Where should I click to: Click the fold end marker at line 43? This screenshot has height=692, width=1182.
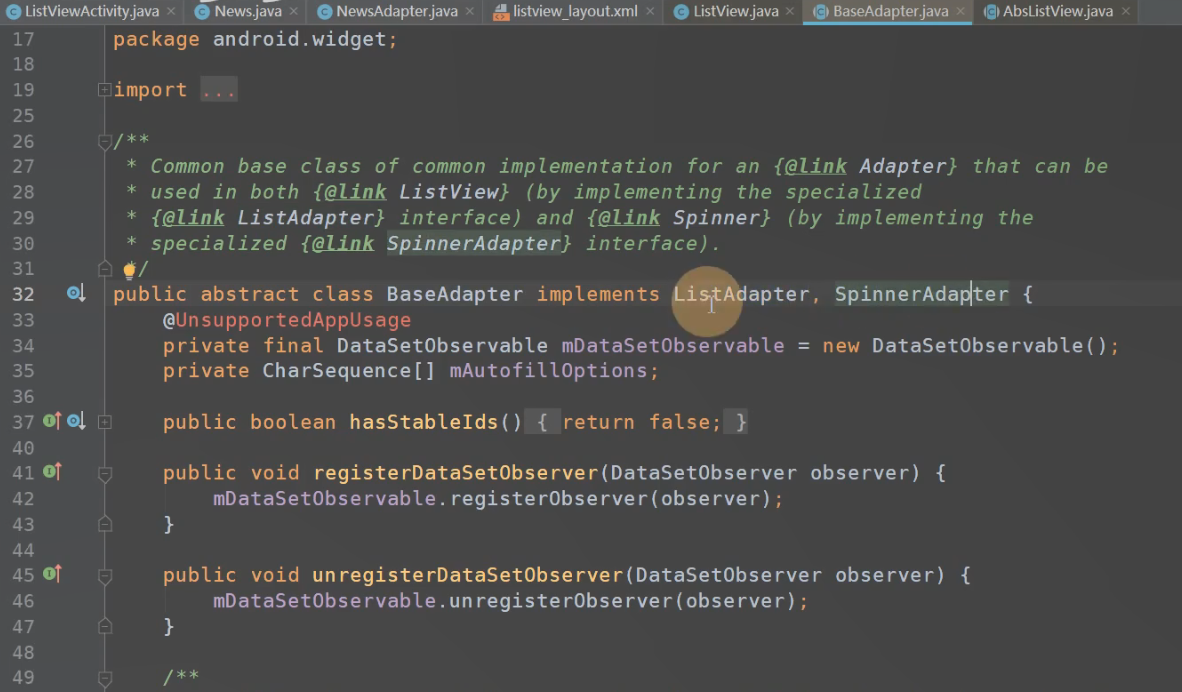(105, 524)
